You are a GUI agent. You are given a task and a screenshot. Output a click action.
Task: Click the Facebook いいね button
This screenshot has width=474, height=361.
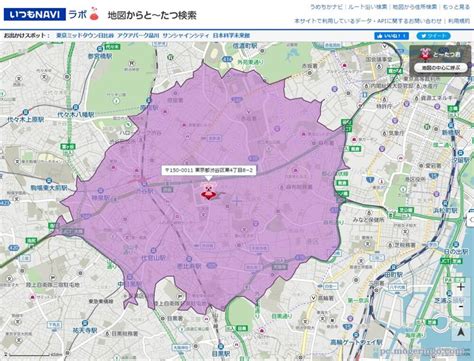tap(391, 36)
